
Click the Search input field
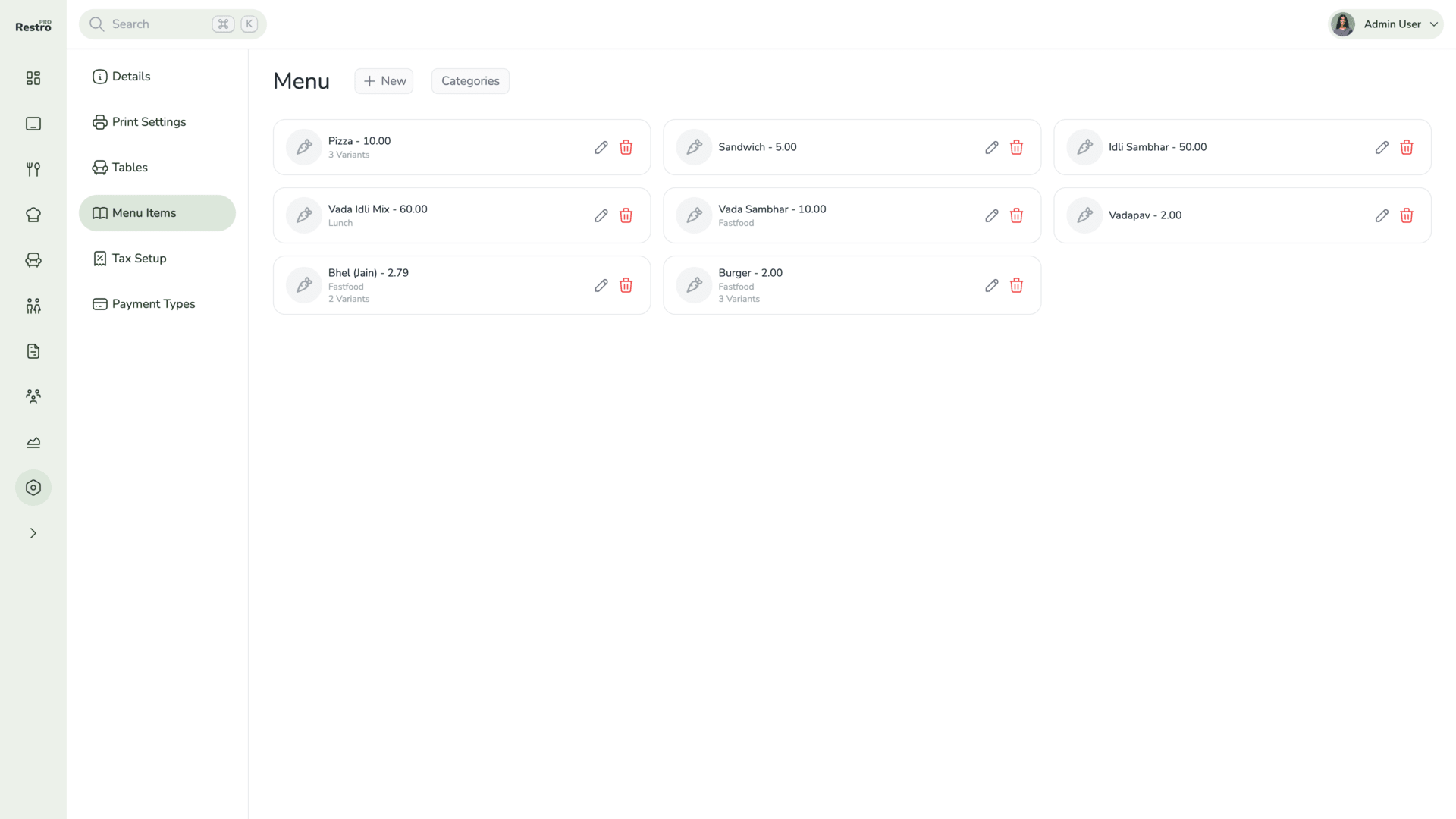pos(159,24)
